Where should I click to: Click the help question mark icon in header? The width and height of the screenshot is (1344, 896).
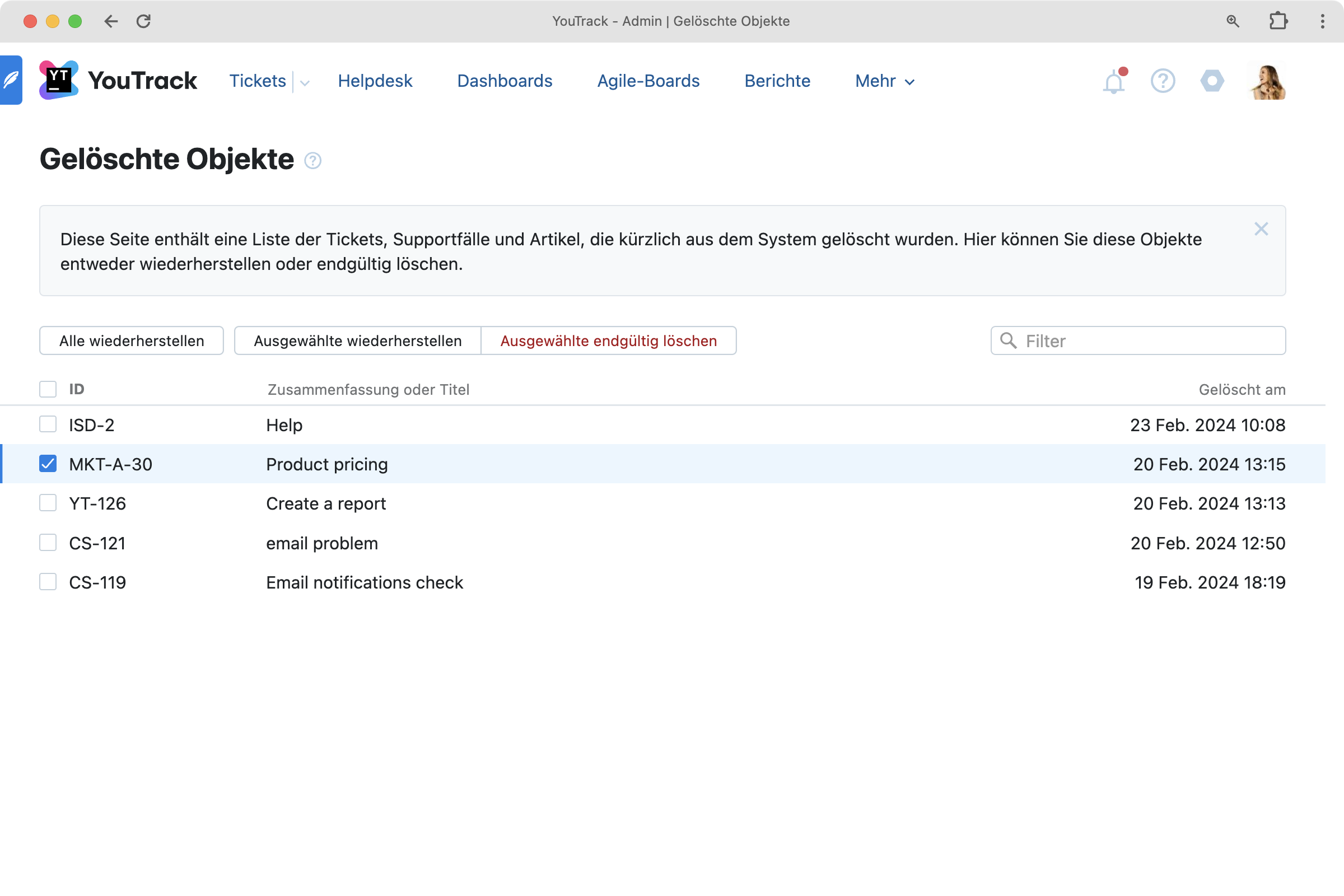pos(1163,81)
